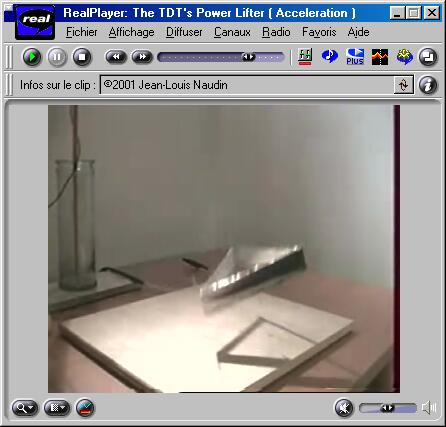446x427 pixels.
Task: Rewind the clip
Action: [x=116, y=57]
